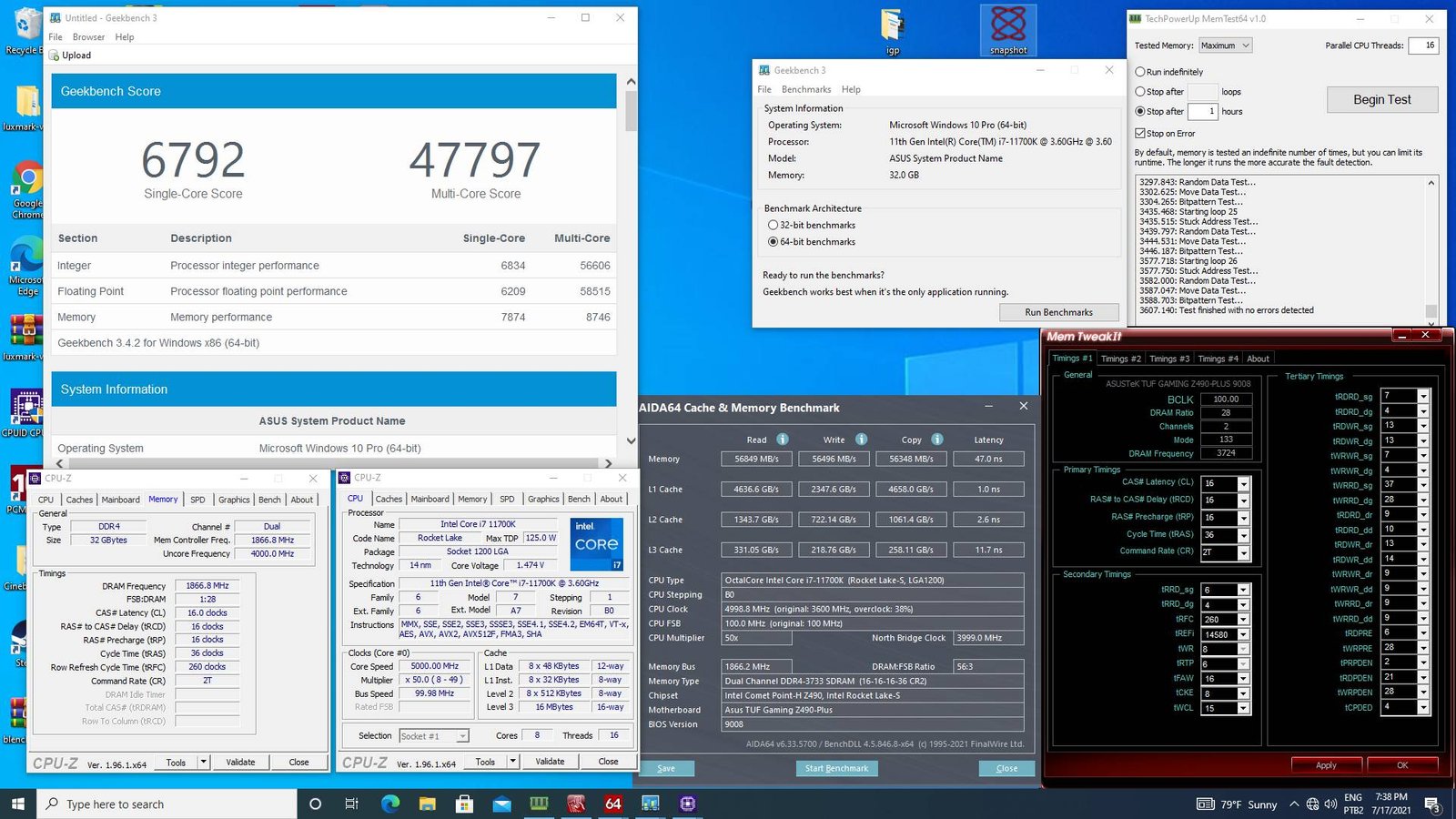Viewport: 1456px width, 819px height.
Task: Open the Benchmarks menu in Geekbench 3
Action: click(805, 89)
